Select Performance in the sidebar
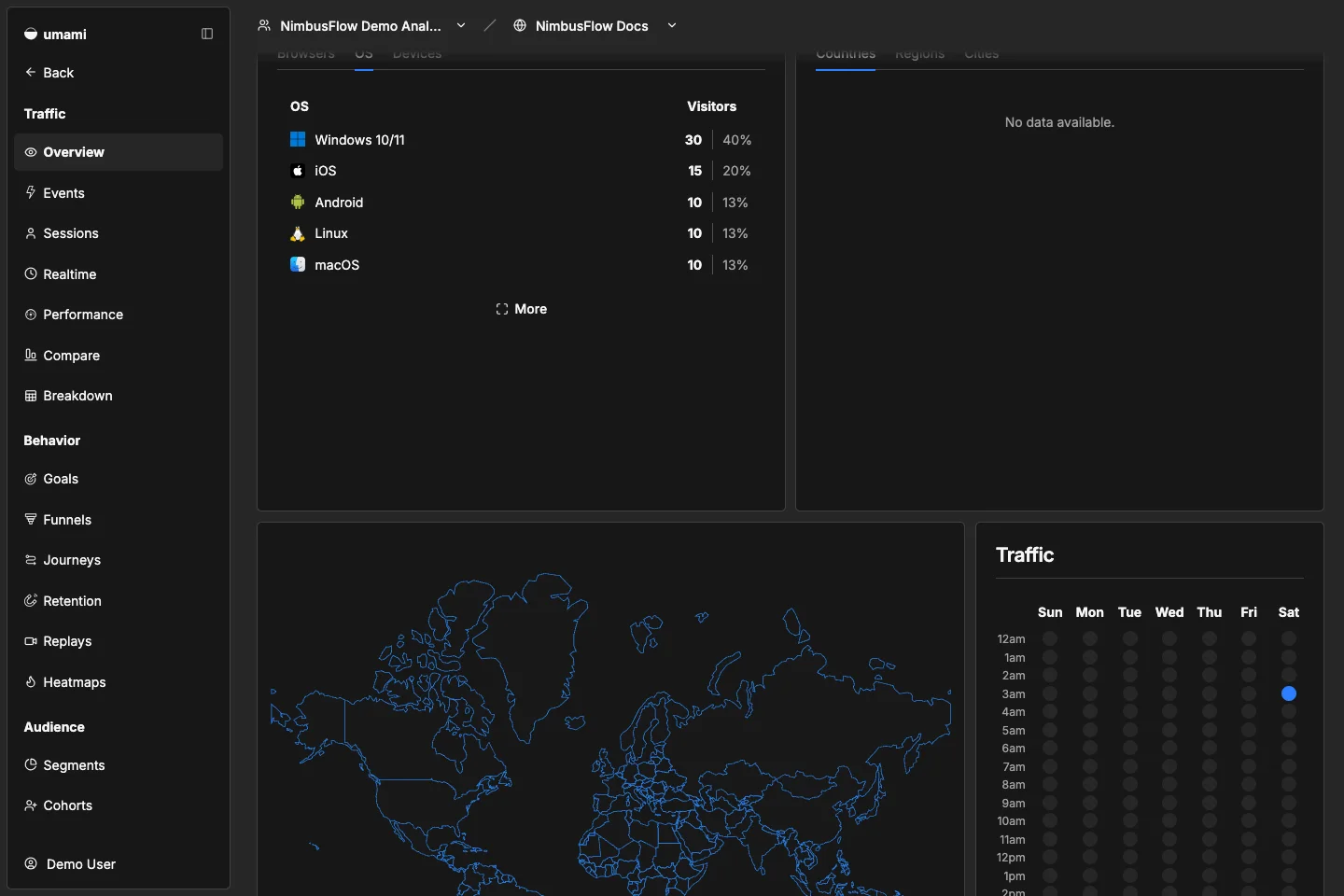 pos(119,315)
